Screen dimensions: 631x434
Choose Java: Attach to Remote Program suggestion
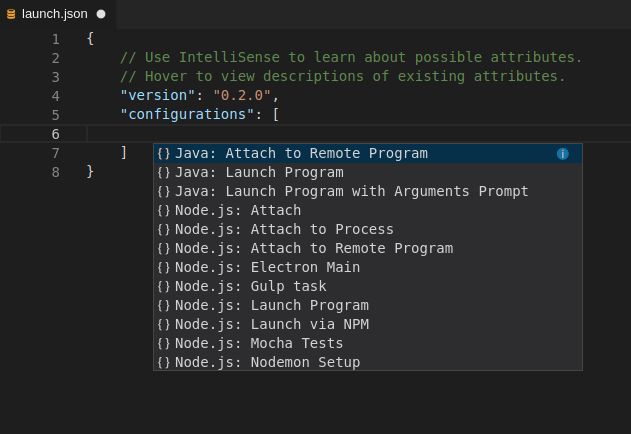point(301,154)
